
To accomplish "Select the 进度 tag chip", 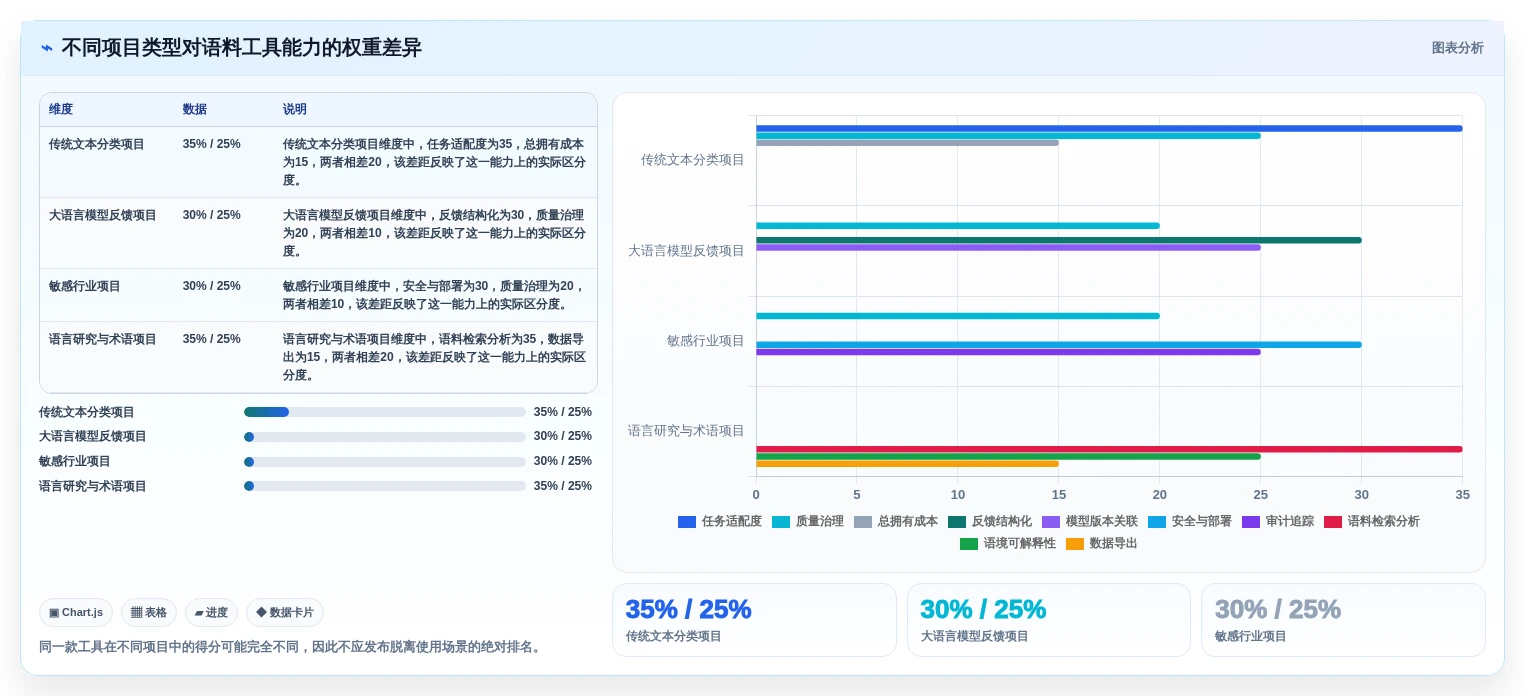I will click(x=211, y=612).
